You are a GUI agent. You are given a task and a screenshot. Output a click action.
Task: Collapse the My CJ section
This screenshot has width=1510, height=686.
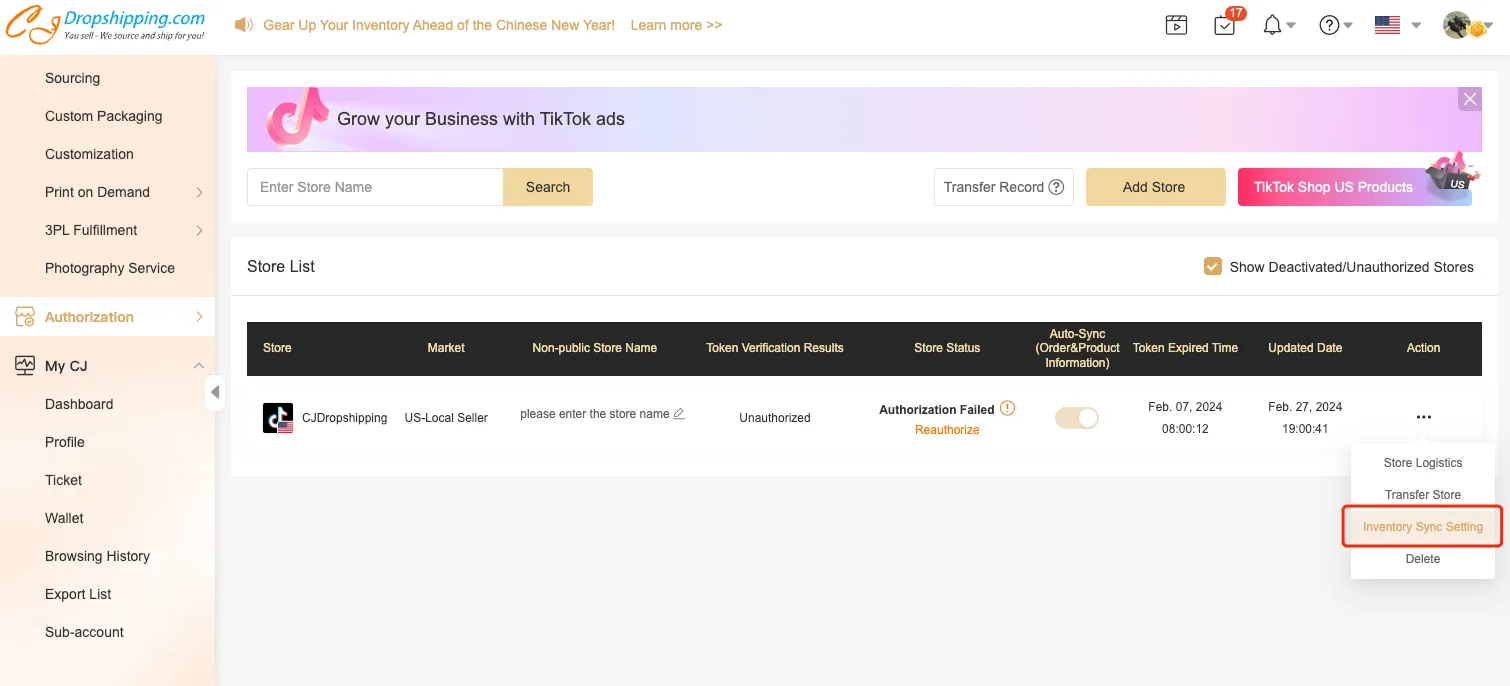click(x=199, y=366)
